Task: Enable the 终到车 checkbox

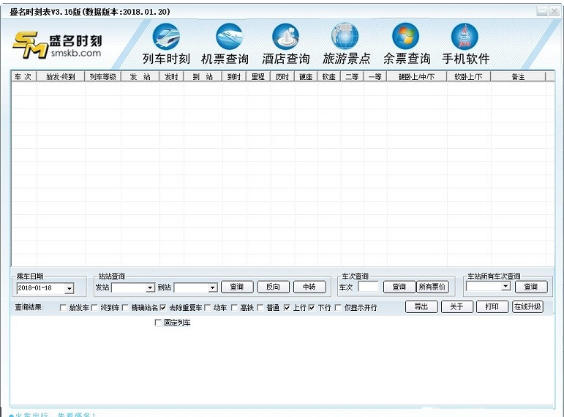Action: (94, 308)
